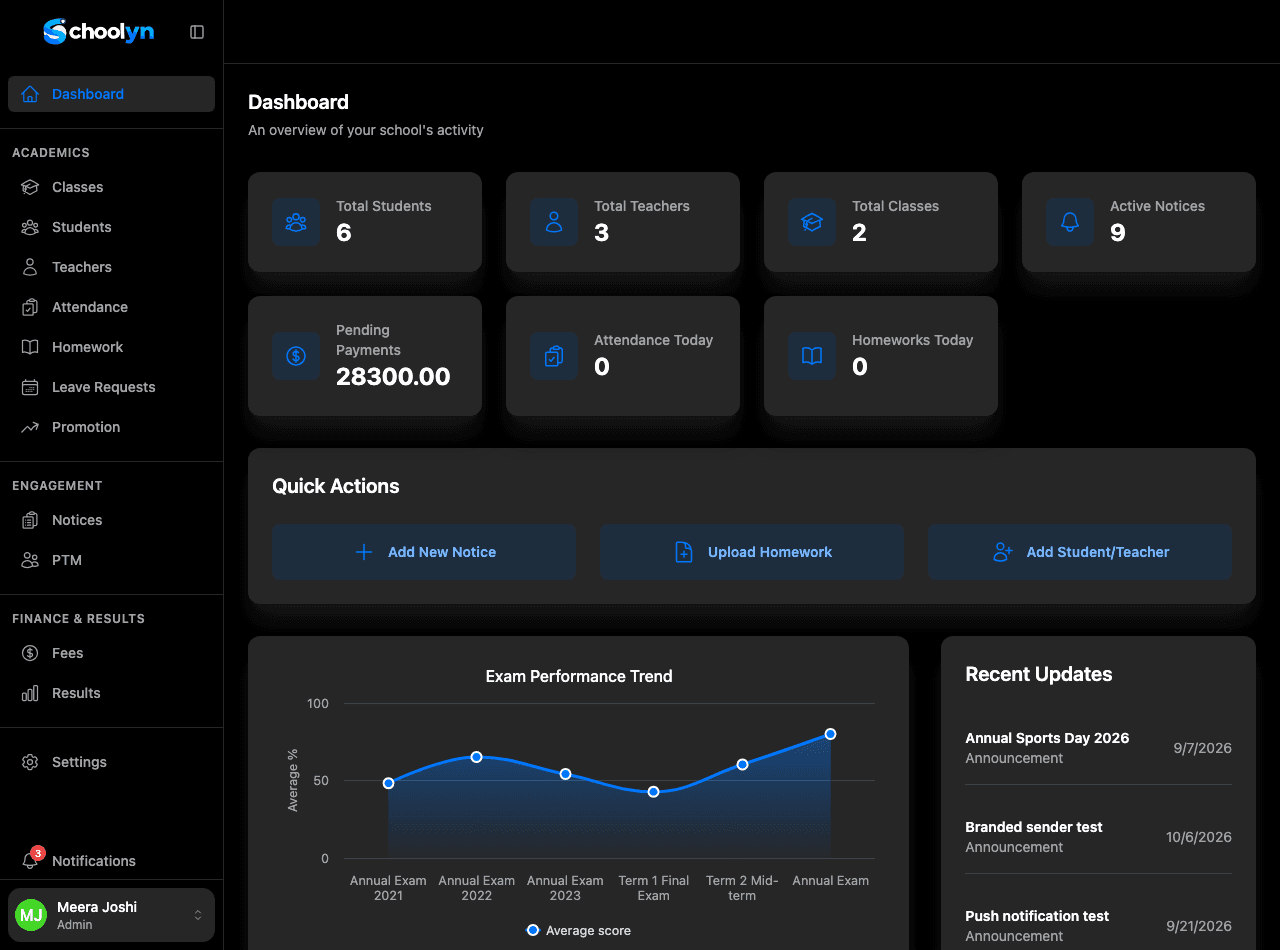Click the Teachers person icon in sidebar
Screen dimensions: 1280x950
pos(30,267)
